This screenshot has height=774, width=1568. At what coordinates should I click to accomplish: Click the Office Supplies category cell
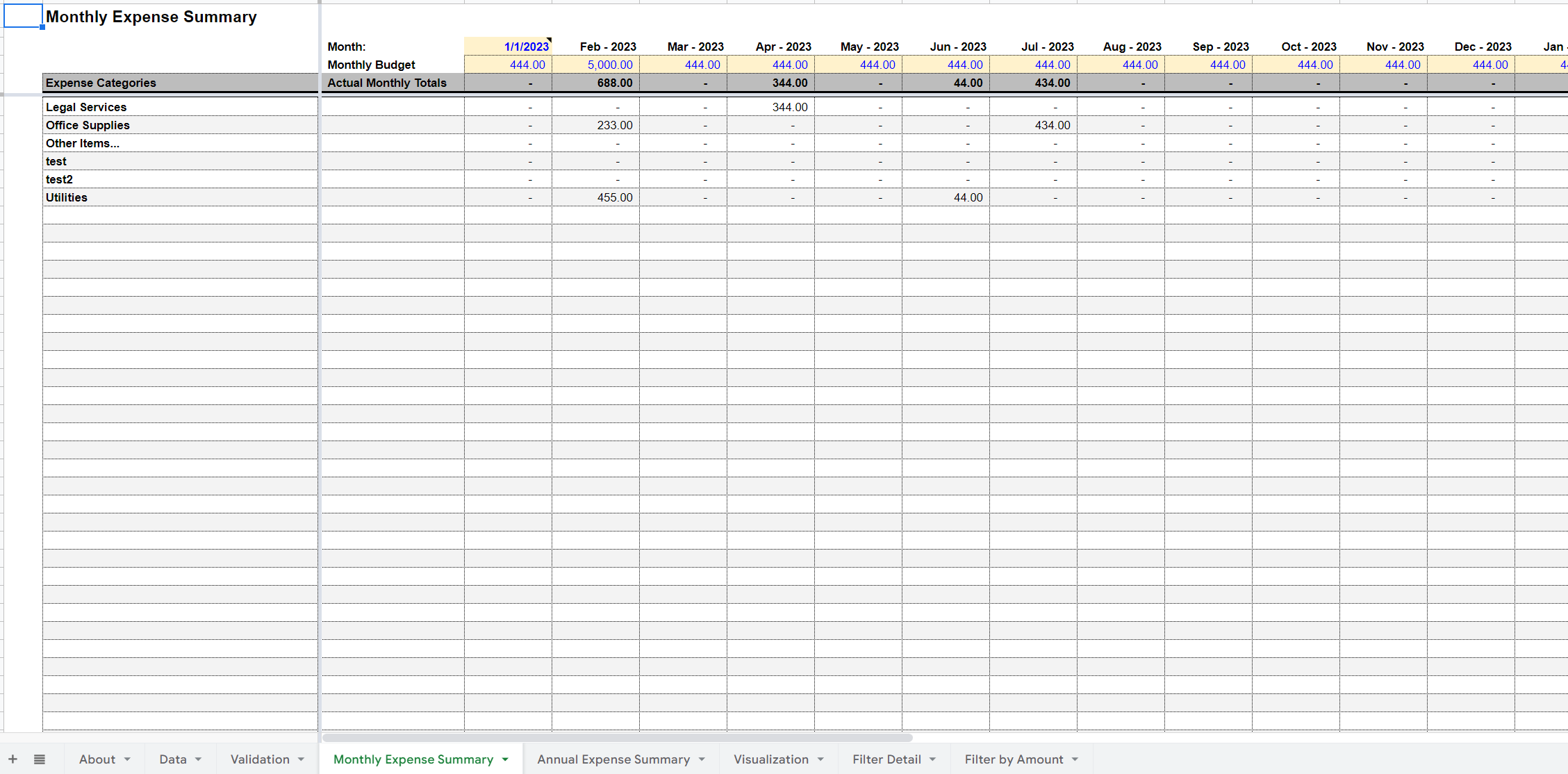coord(180,125)
